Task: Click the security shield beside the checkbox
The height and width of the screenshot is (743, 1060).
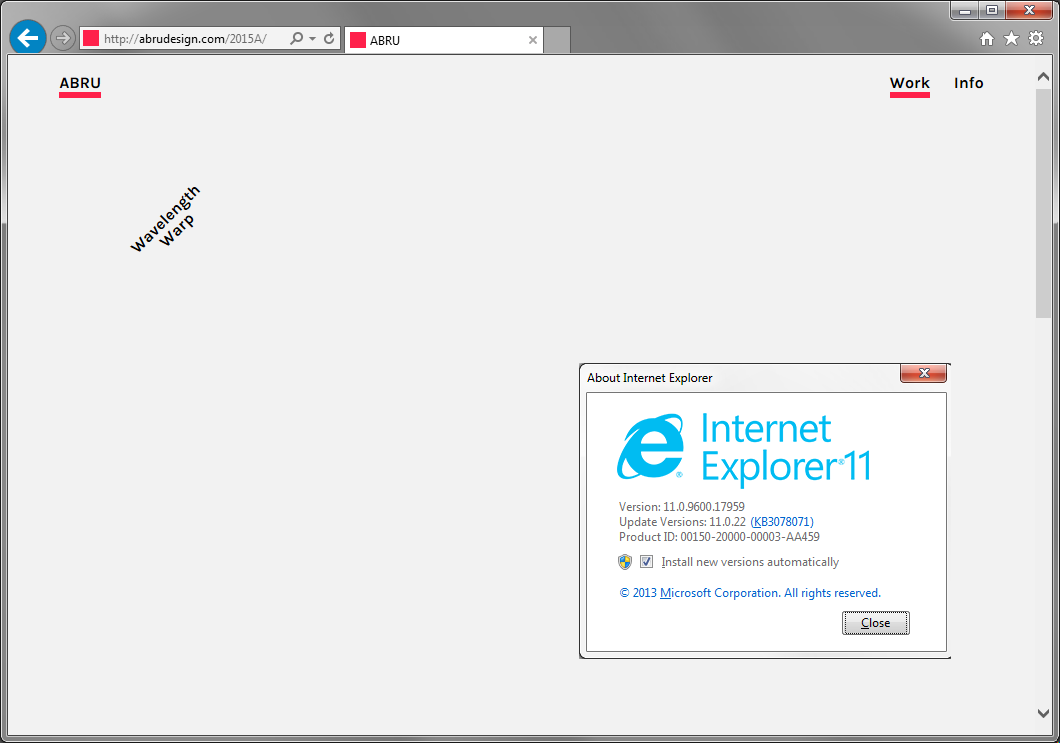Action: [x=624, y=561]
